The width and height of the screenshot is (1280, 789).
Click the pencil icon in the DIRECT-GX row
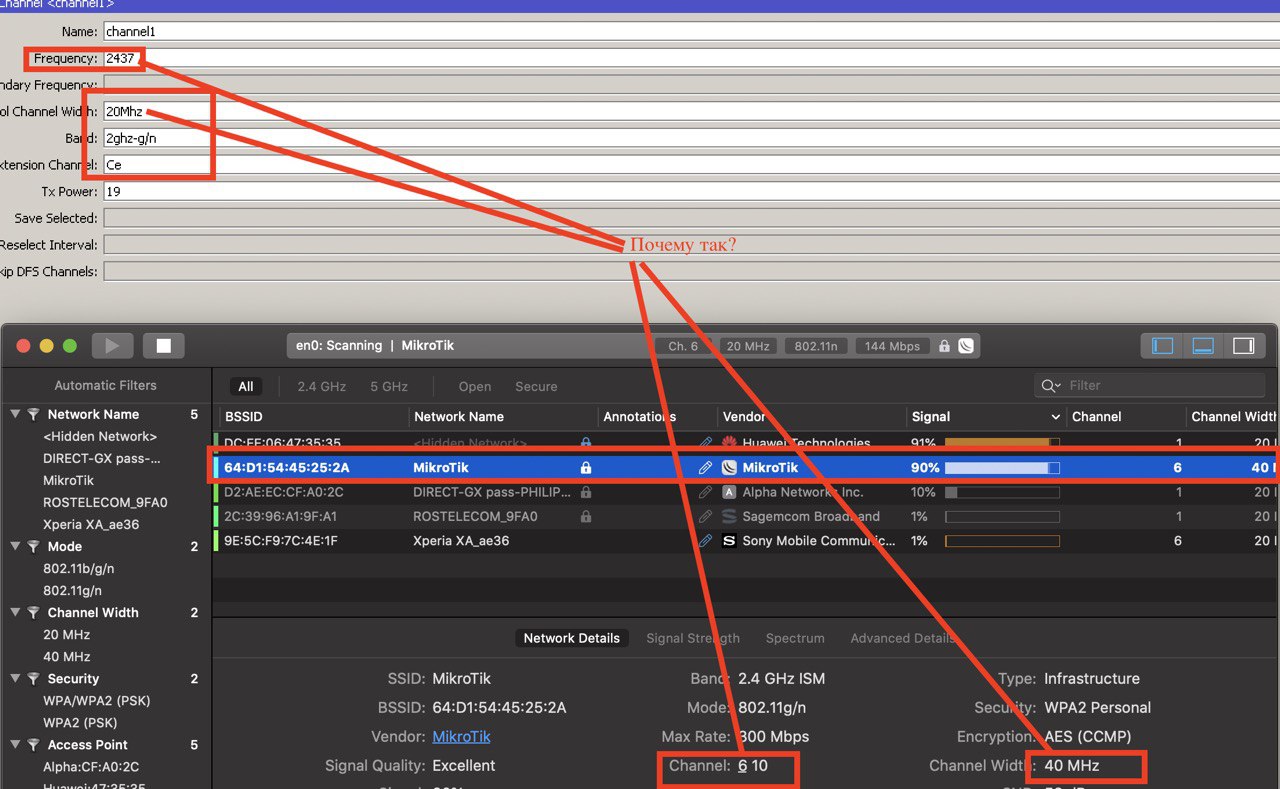705,492
